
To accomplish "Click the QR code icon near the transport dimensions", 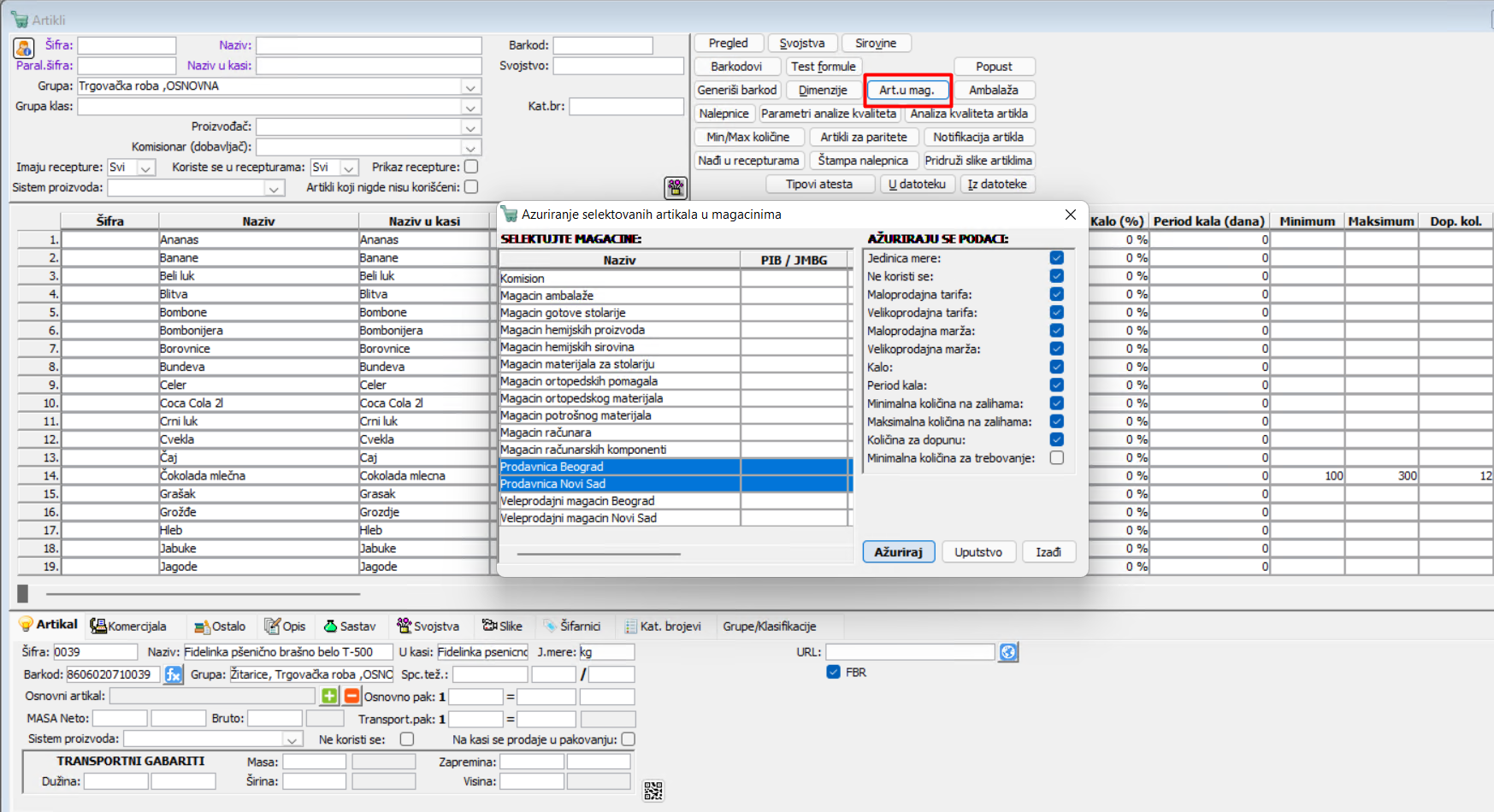I will (653, 791).
